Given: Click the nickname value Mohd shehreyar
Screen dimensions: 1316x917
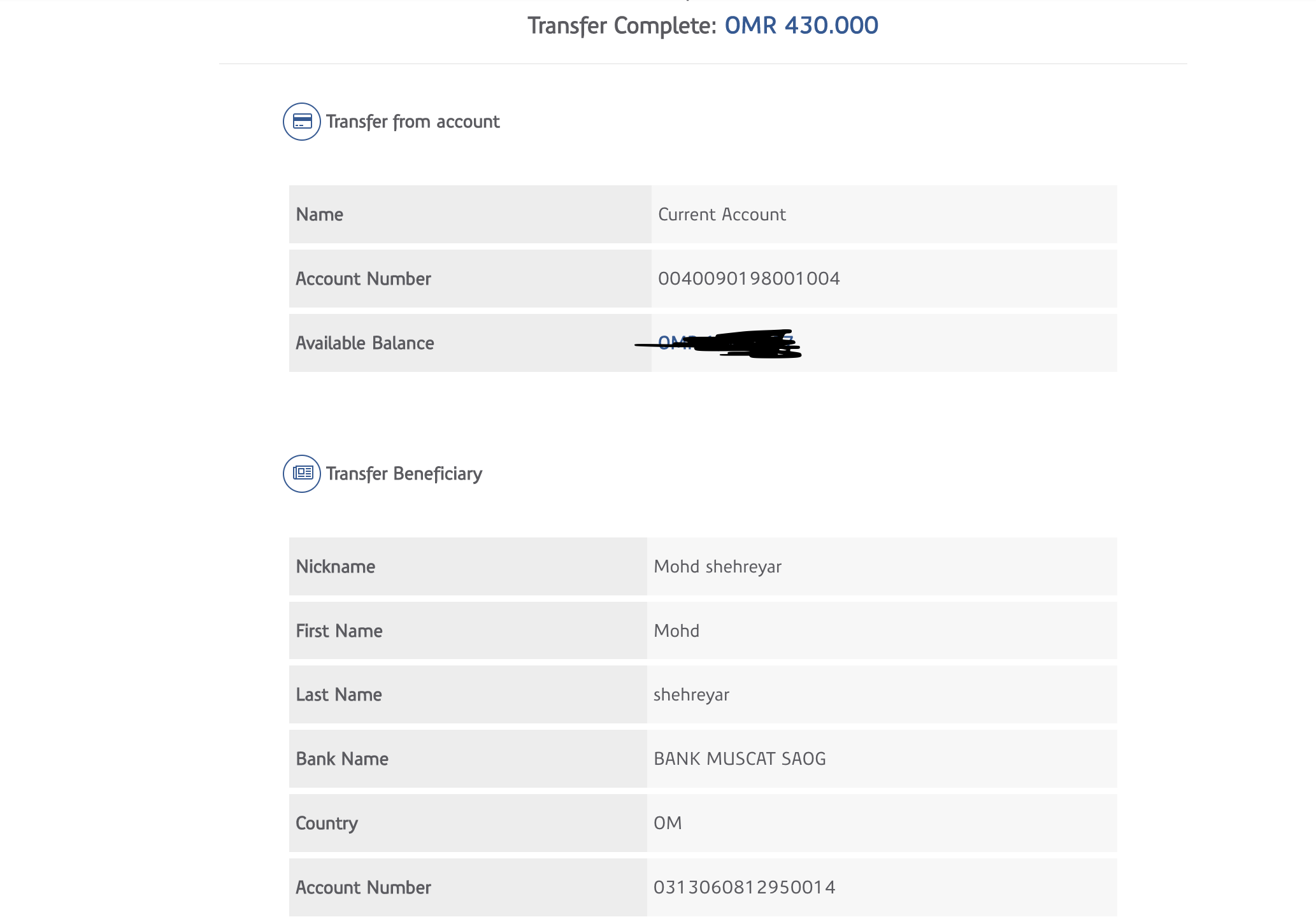Looking at the screenshot, I should pos(717,567).
